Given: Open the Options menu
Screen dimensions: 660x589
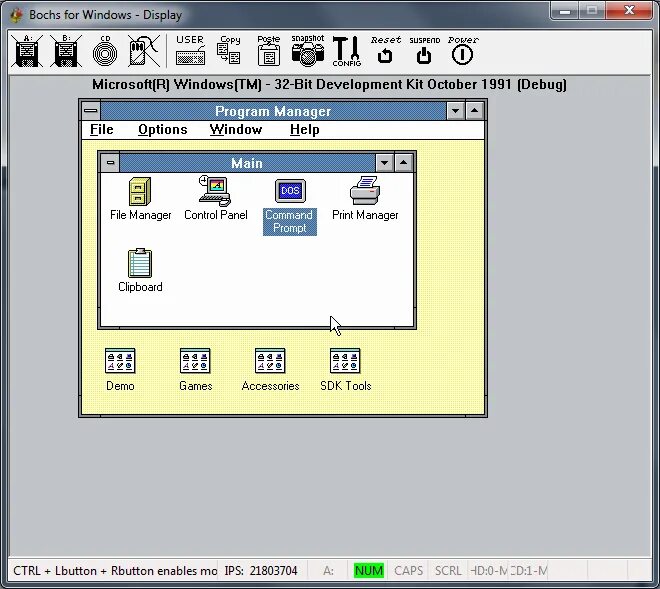Looking at the screenshot, I should (x=162, y=129).
